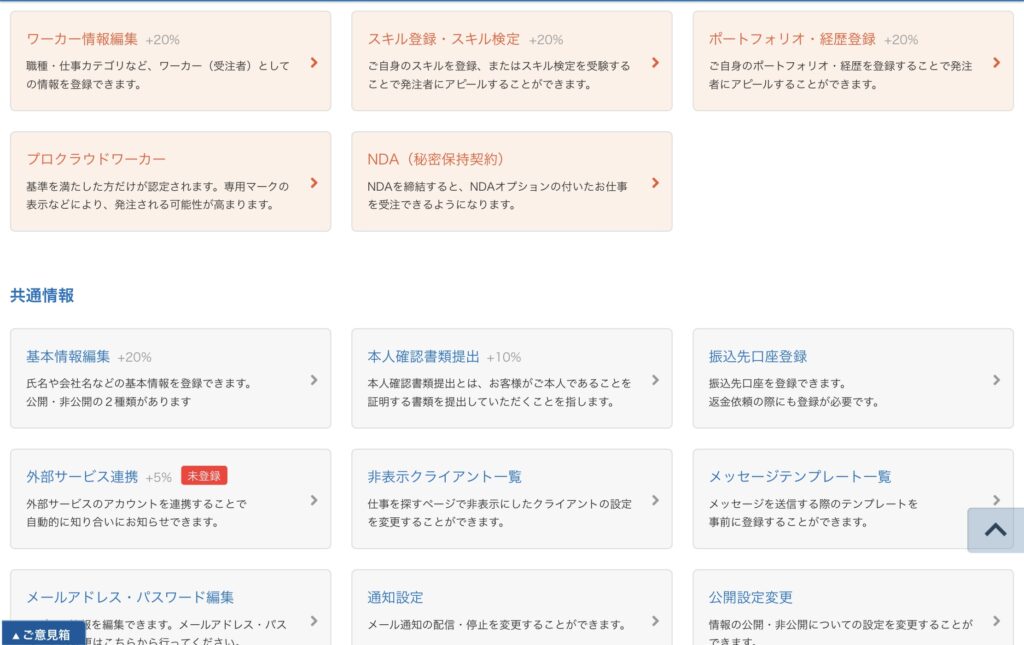Click the red 未登録 badge
This screenshot has width=1024, height=645.
pos(204,476)
